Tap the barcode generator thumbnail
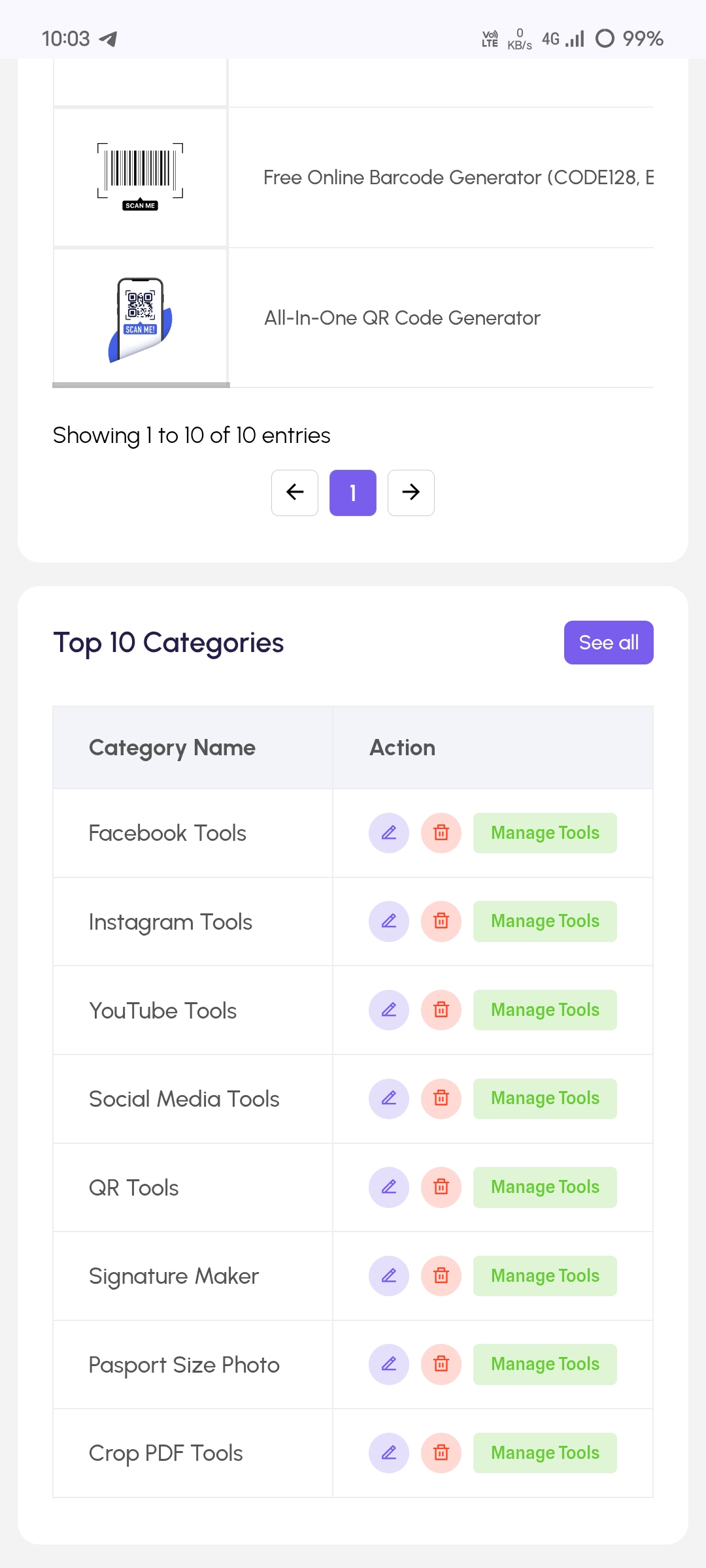 pyautogui.click(x=141, y=177)
